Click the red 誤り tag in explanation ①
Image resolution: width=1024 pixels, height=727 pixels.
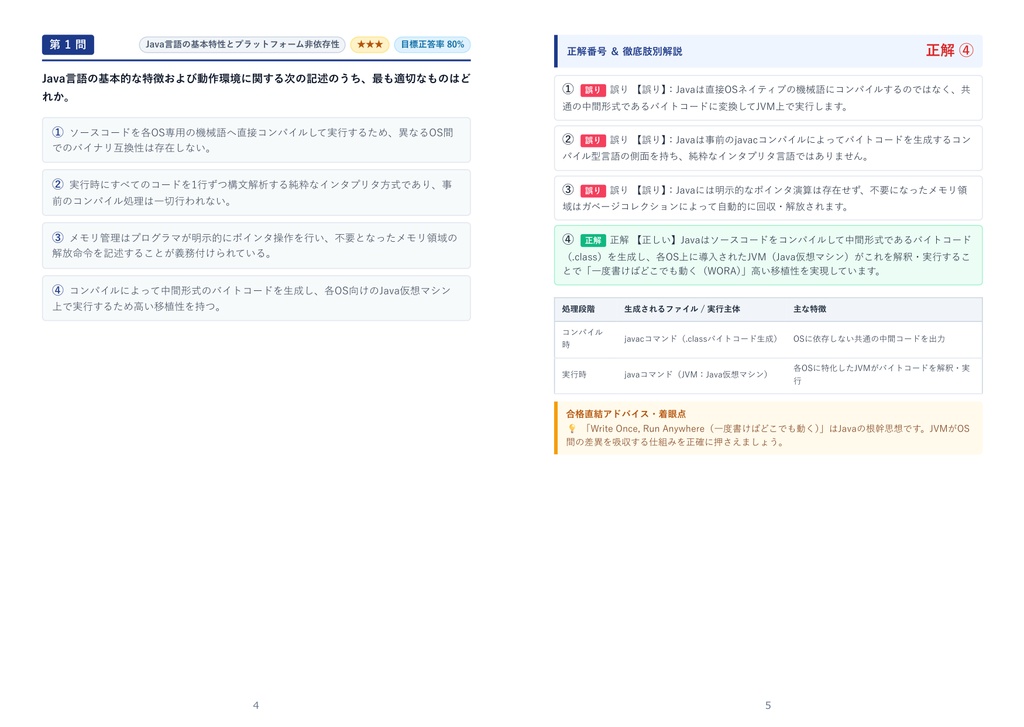[x=593, y=90]
